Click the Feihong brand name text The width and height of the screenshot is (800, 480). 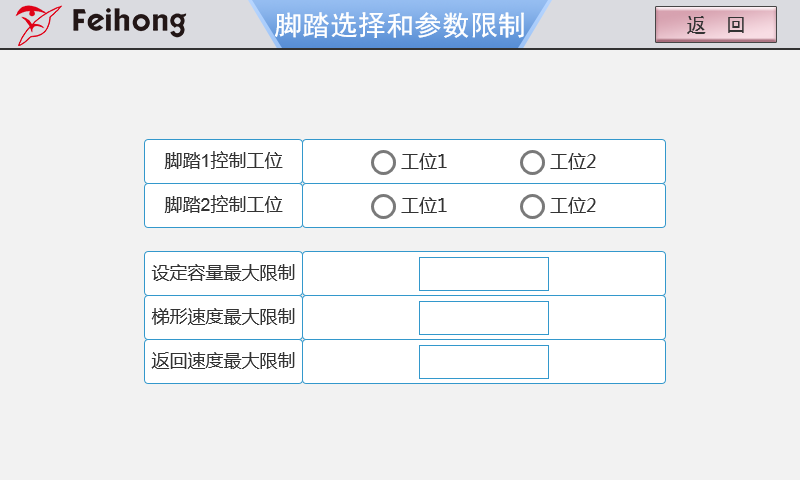click(x=128, y=22)
